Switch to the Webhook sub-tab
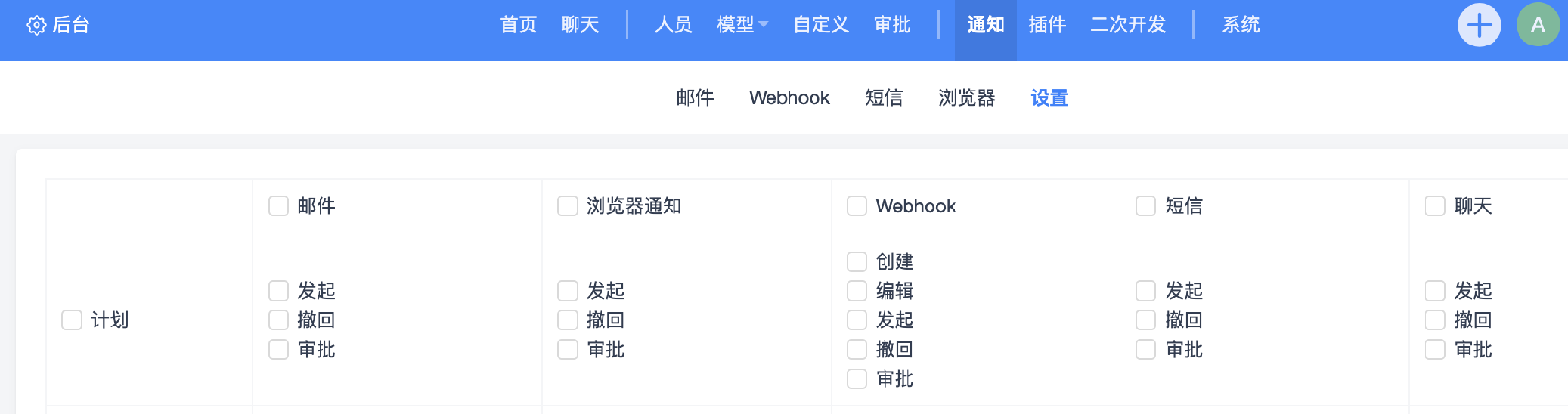The height and width of the screenshot is (414, 1568). point(789,98)
